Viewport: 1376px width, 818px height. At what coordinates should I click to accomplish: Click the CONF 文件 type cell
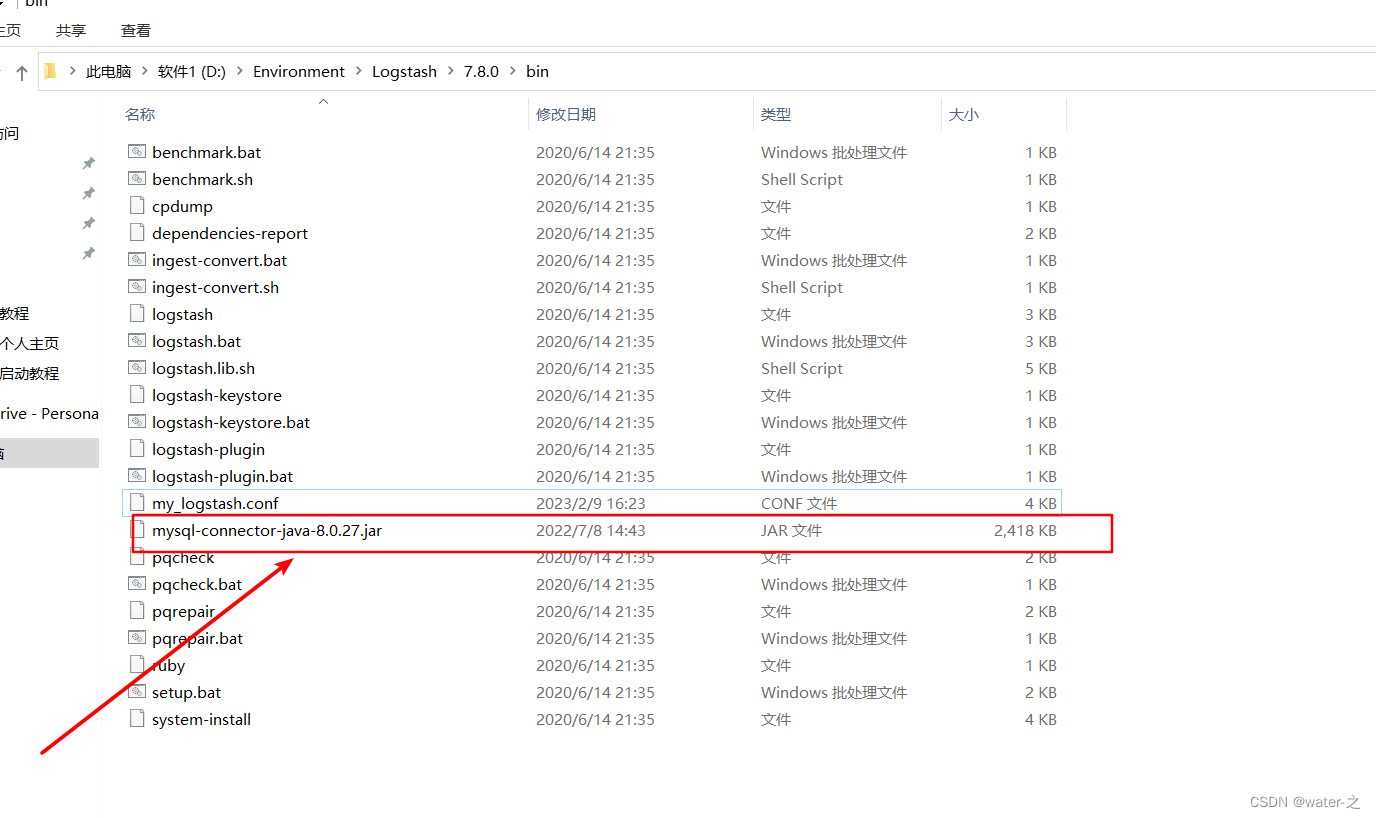tap(799, 503)
